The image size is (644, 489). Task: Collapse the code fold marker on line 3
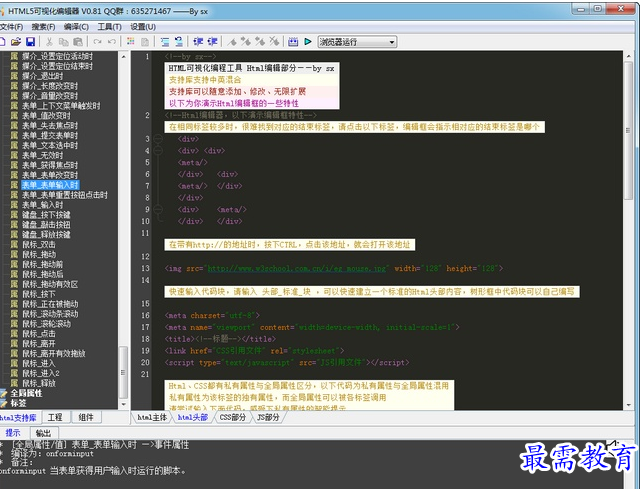tap(158, 139)
